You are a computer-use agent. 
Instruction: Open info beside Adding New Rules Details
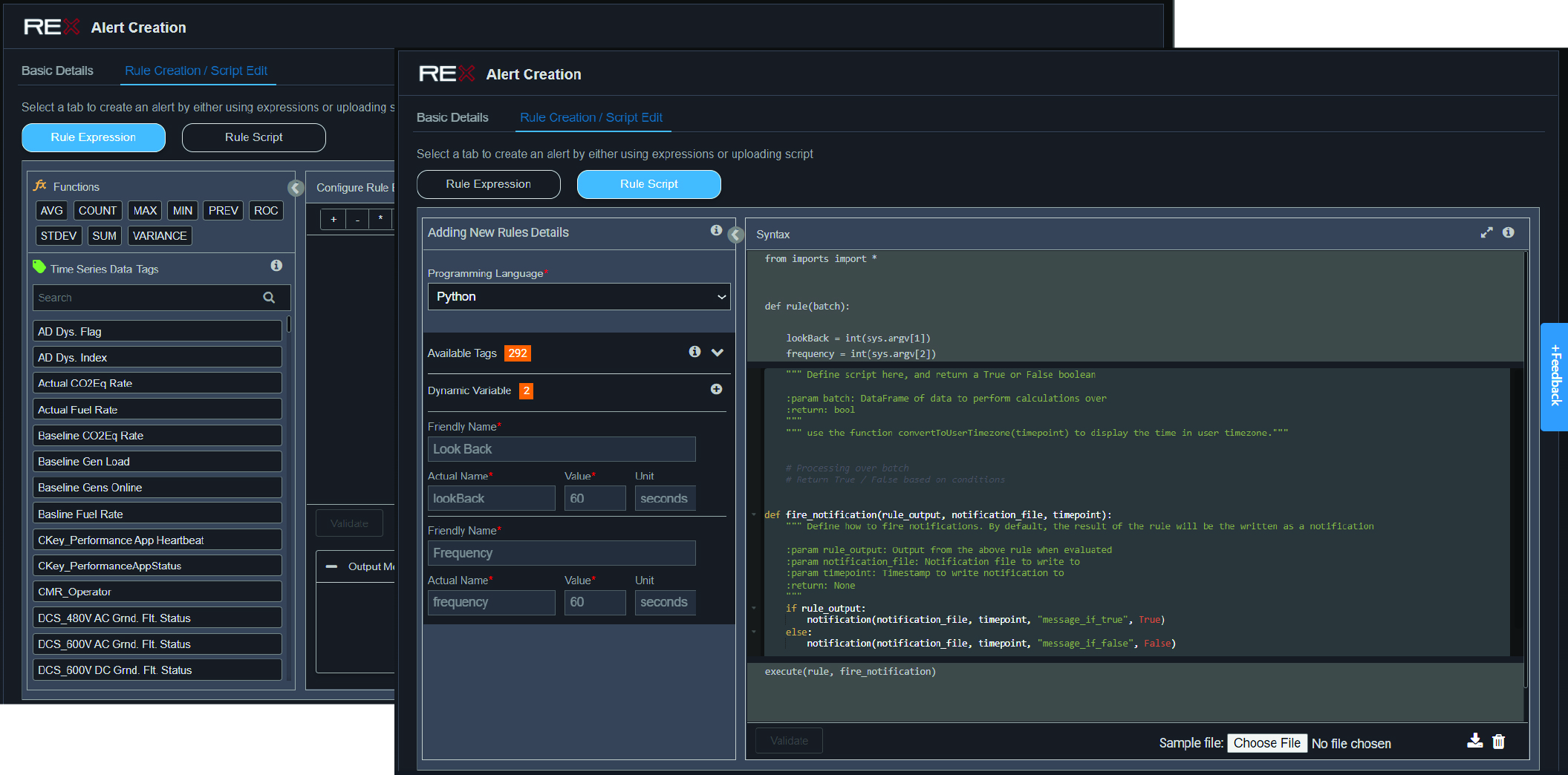coord(716,230)
